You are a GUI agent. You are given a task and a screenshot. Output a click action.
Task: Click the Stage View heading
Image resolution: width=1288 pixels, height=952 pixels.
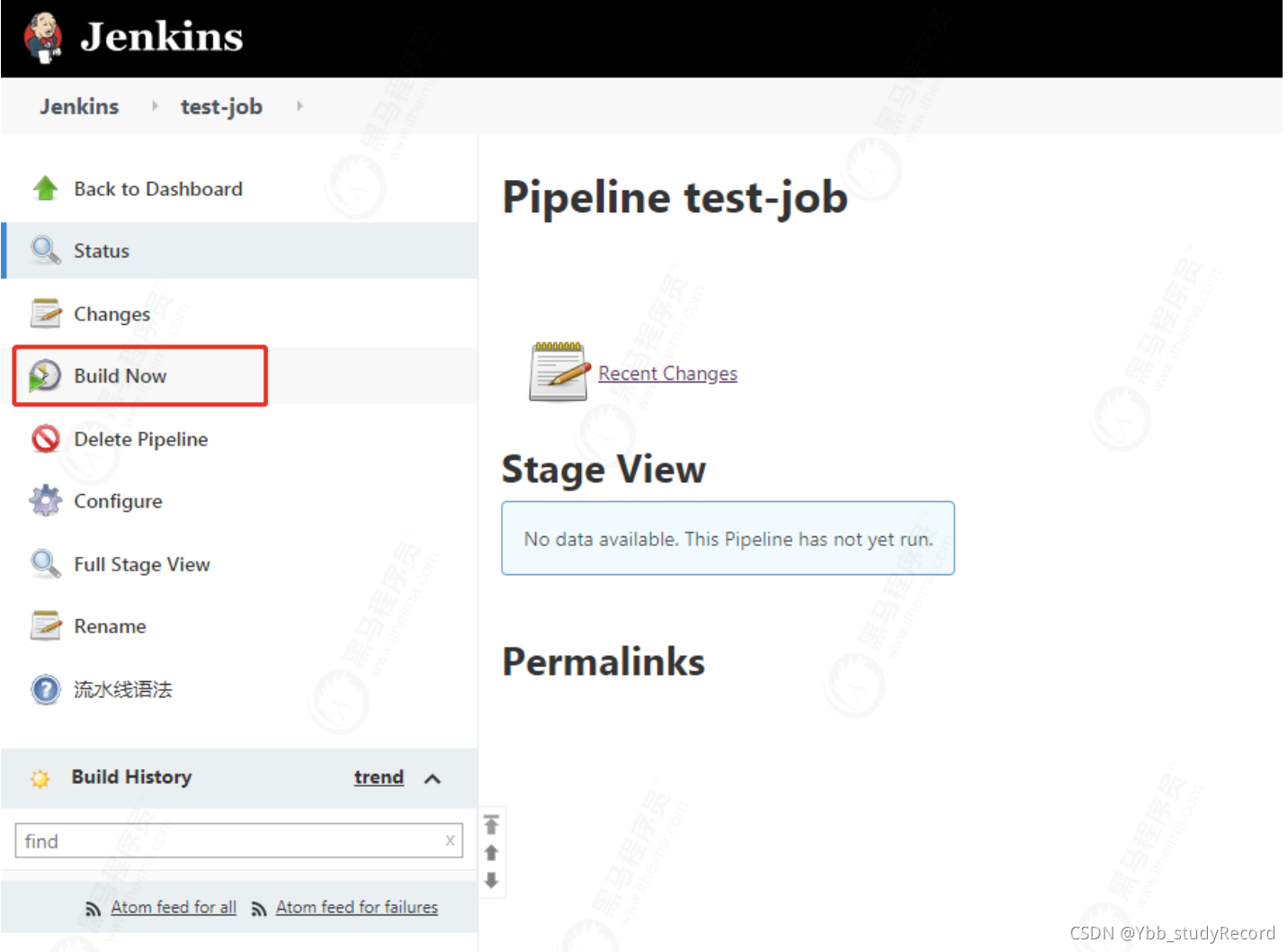[x=604, y=470]
